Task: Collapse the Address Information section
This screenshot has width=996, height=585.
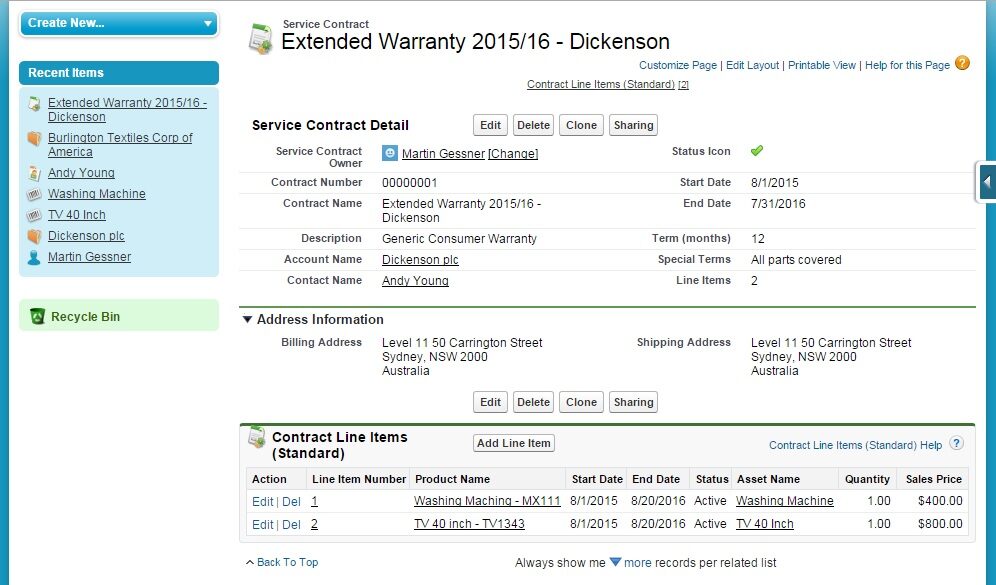Action: pyautogui.click(x=247, y=320)
